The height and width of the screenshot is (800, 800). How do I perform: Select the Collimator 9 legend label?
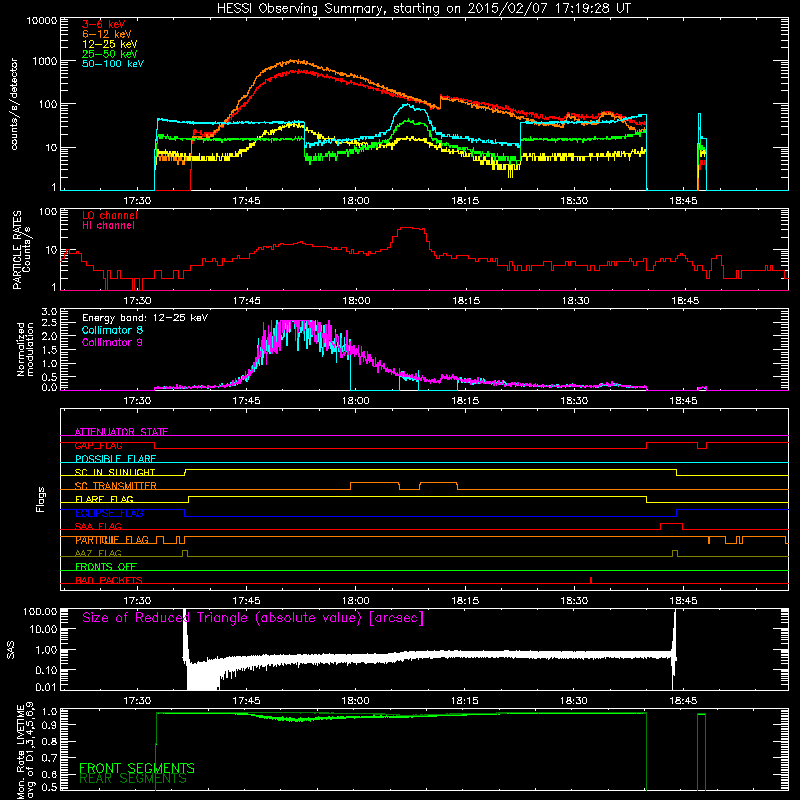click(x=112, y=342)
